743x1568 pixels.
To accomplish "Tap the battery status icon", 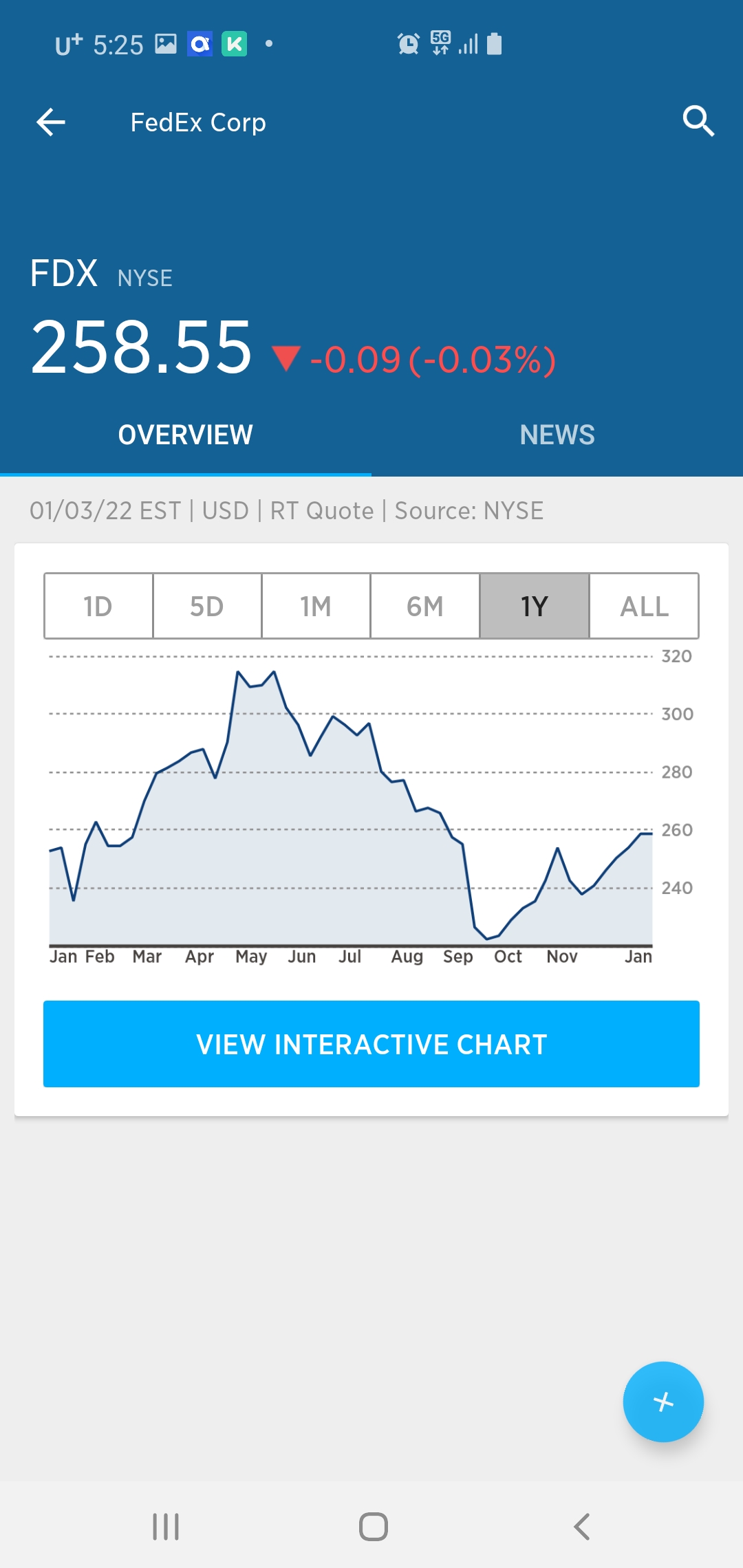I will [x=494, y=44].
